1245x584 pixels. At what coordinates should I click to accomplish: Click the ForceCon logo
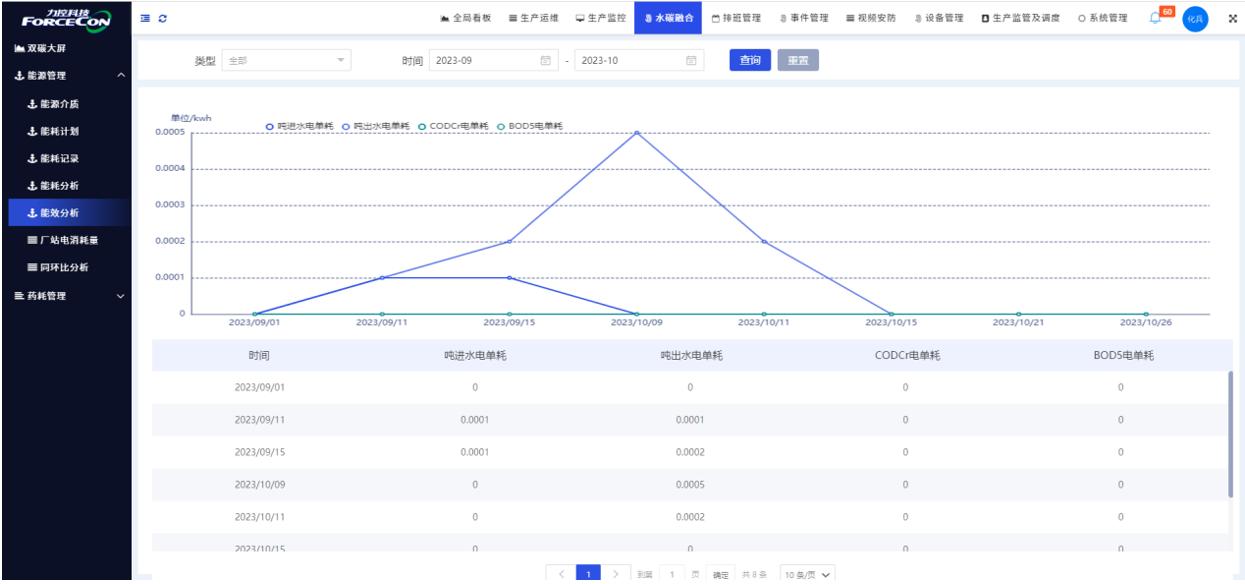65,18
